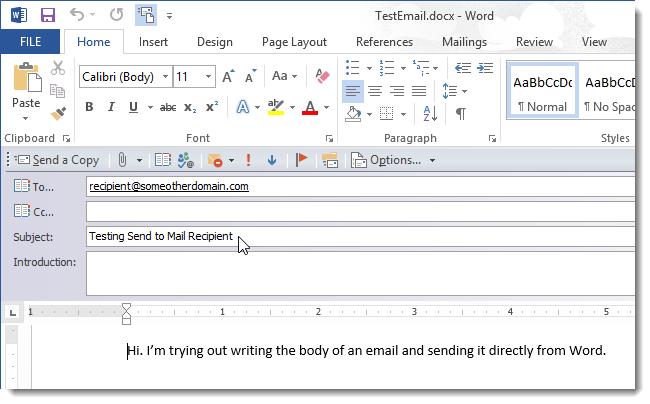Click the Redo icon in title bar

click(x=116, y=15)
